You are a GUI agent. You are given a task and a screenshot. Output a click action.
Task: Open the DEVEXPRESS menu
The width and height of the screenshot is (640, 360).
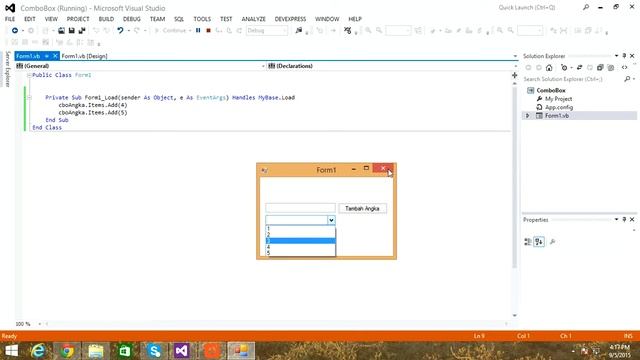coord(290,19)
